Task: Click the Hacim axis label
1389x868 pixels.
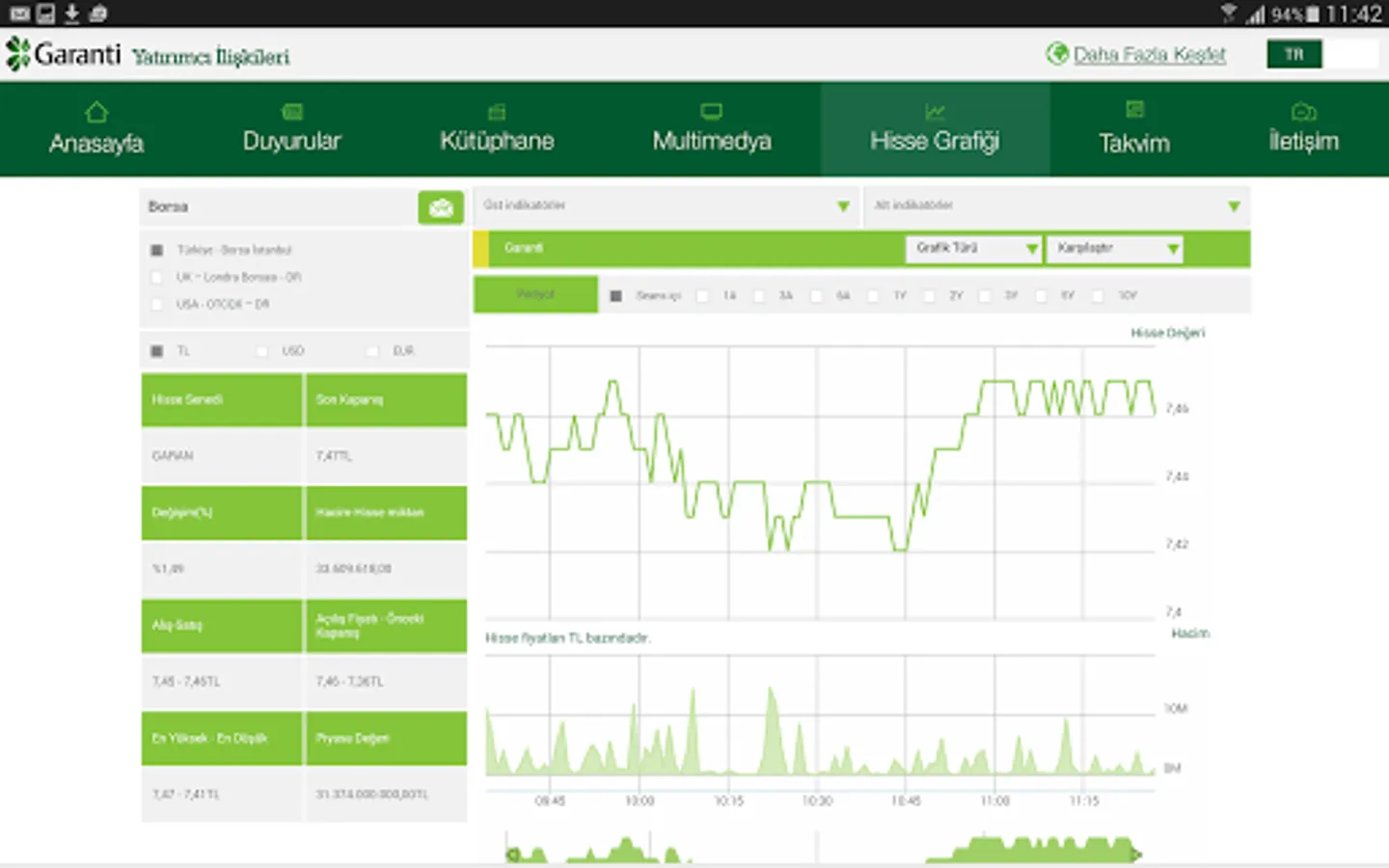Action: point(1190,634)
